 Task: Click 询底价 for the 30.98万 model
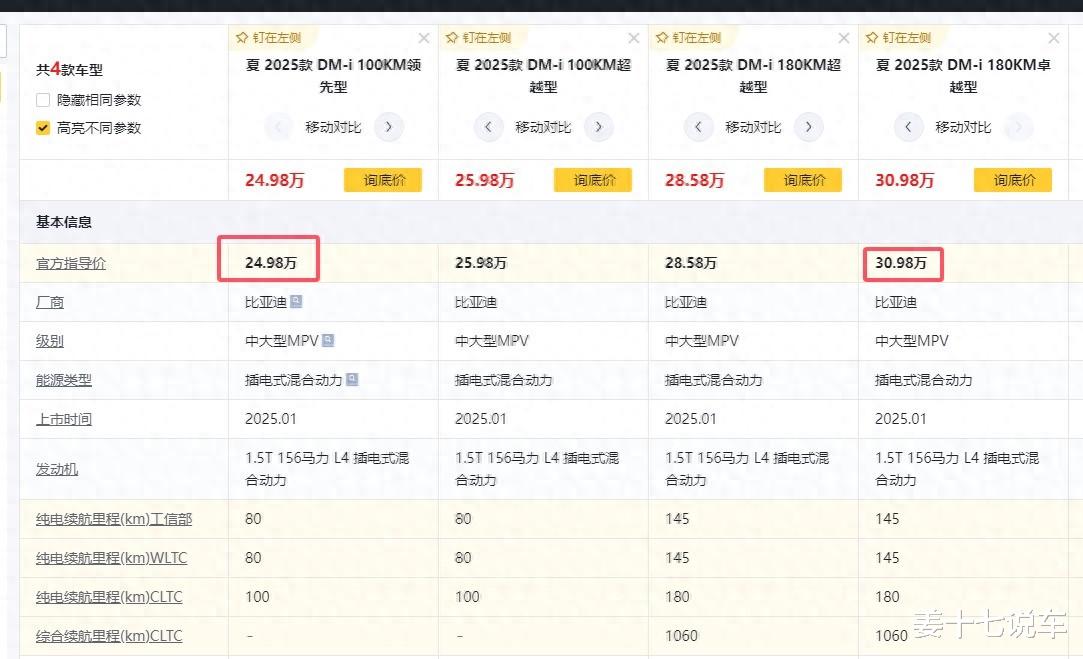click(x=1013, y=180)
